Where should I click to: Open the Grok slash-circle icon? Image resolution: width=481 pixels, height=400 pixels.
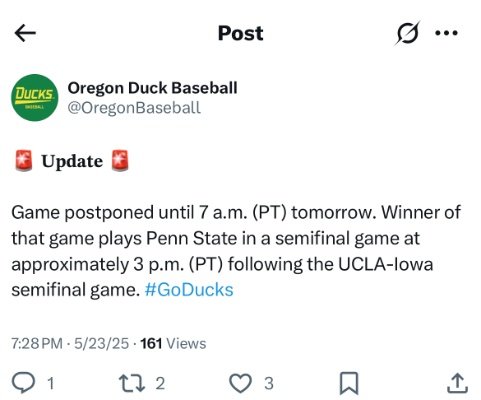point(407,33)
